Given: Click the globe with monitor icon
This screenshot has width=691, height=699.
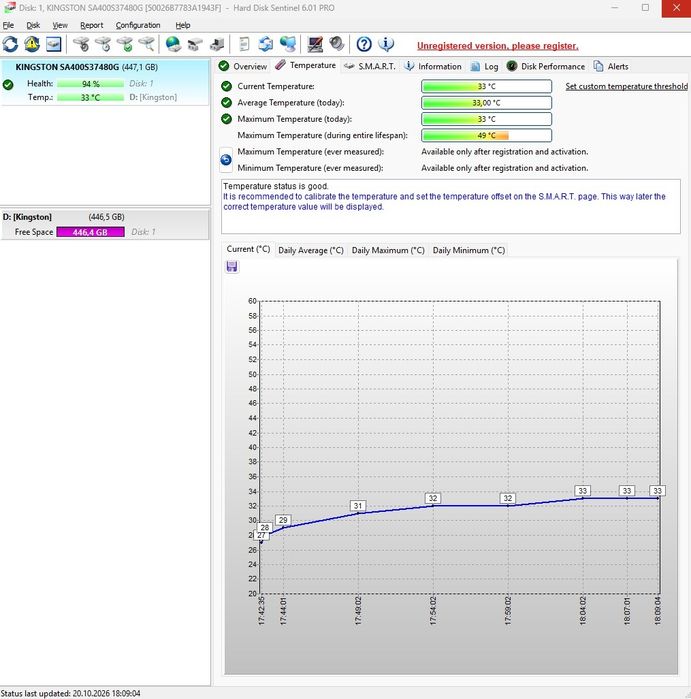Looking at the screenshot, I should coord(288,44).
